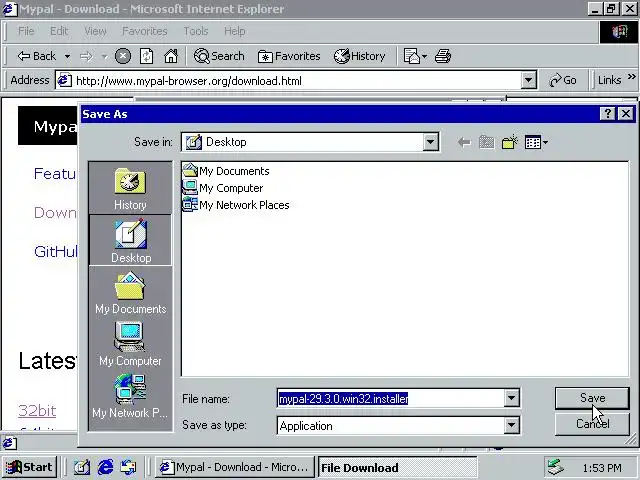Expand the Save in dropdown

[430, 142]
